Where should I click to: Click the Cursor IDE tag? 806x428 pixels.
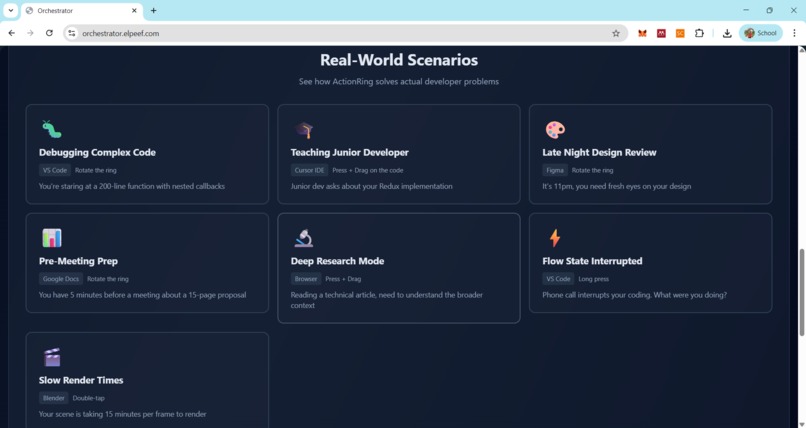click(x=309, y=170)
